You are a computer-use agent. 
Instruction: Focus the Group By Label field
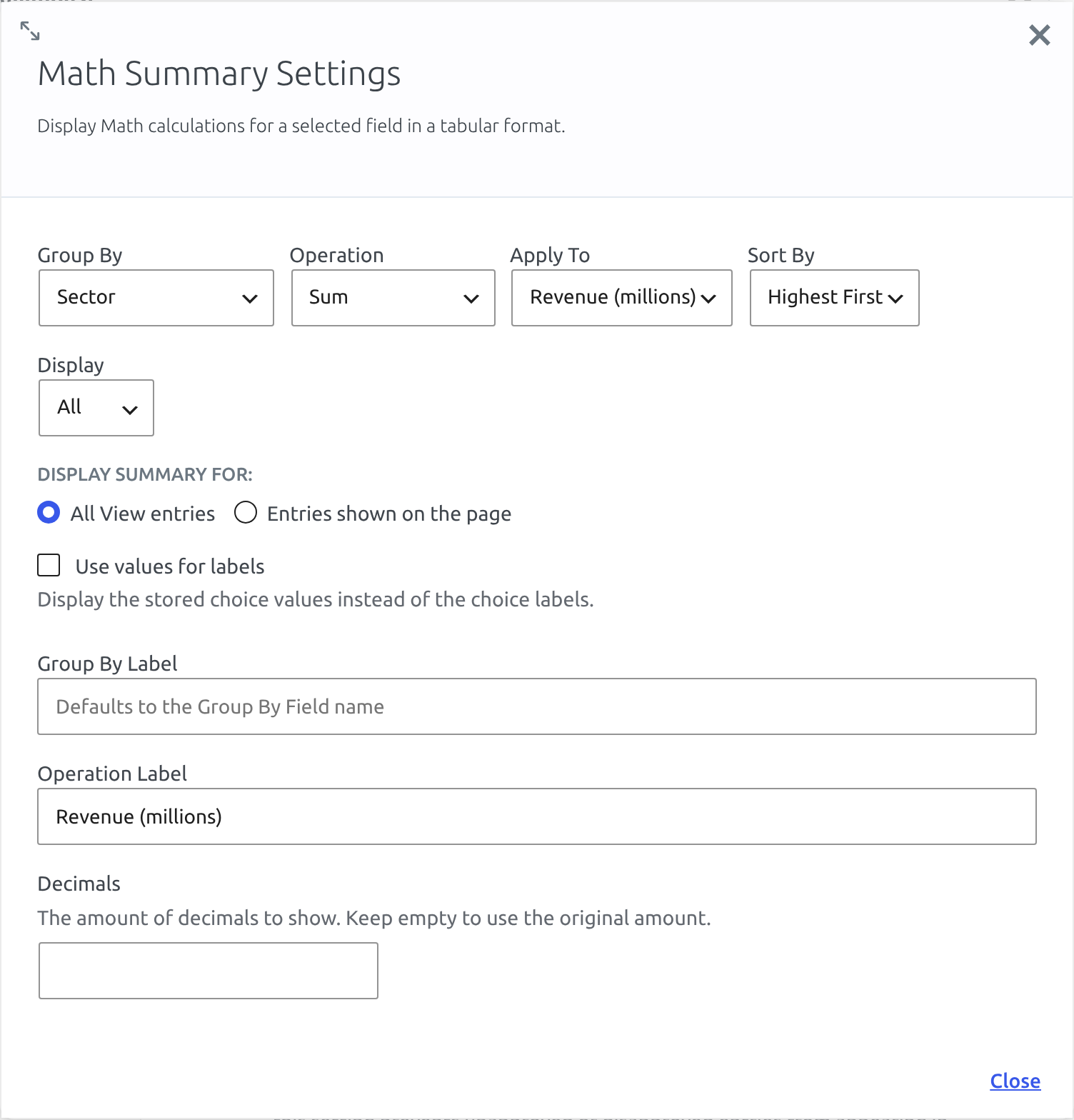coord(537,706)
